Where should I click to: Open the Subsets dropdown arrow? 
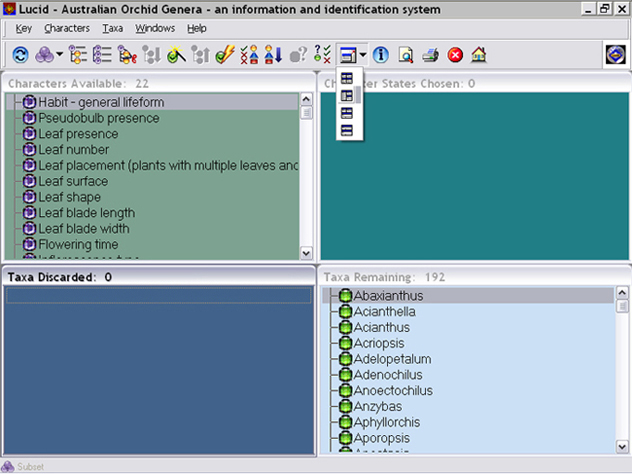pyautogui.click(x=60, y=54)
